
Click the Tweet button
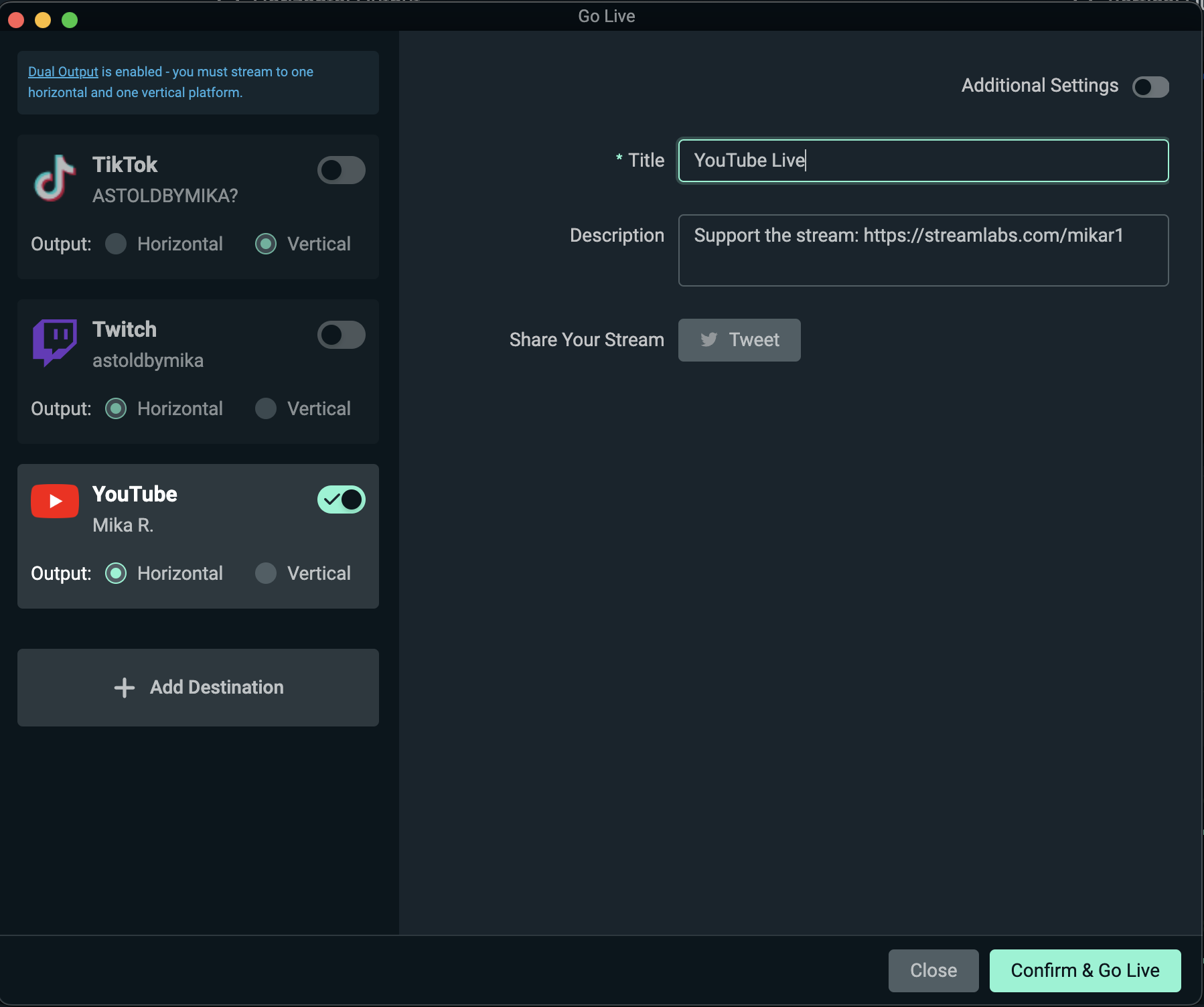coord(739,340)
